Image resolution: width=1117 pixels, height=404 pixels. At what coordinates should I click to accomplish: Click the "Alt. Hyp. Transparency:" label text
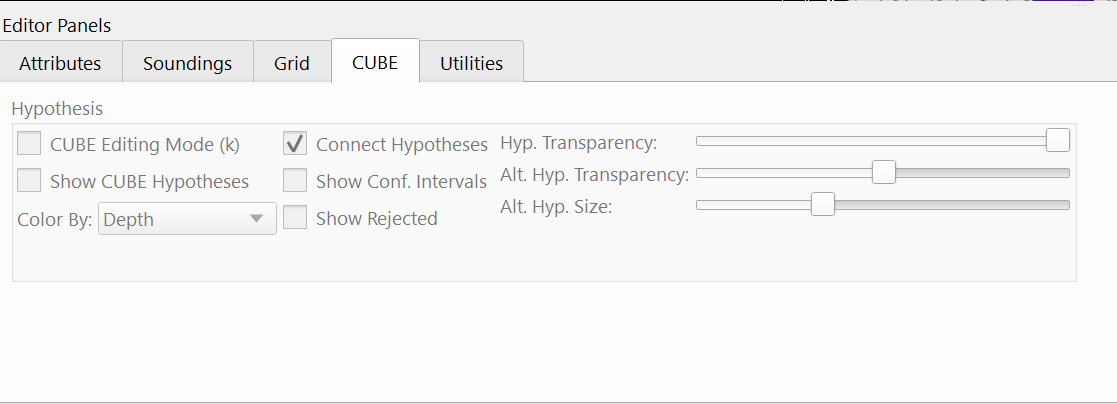[594, 175]
